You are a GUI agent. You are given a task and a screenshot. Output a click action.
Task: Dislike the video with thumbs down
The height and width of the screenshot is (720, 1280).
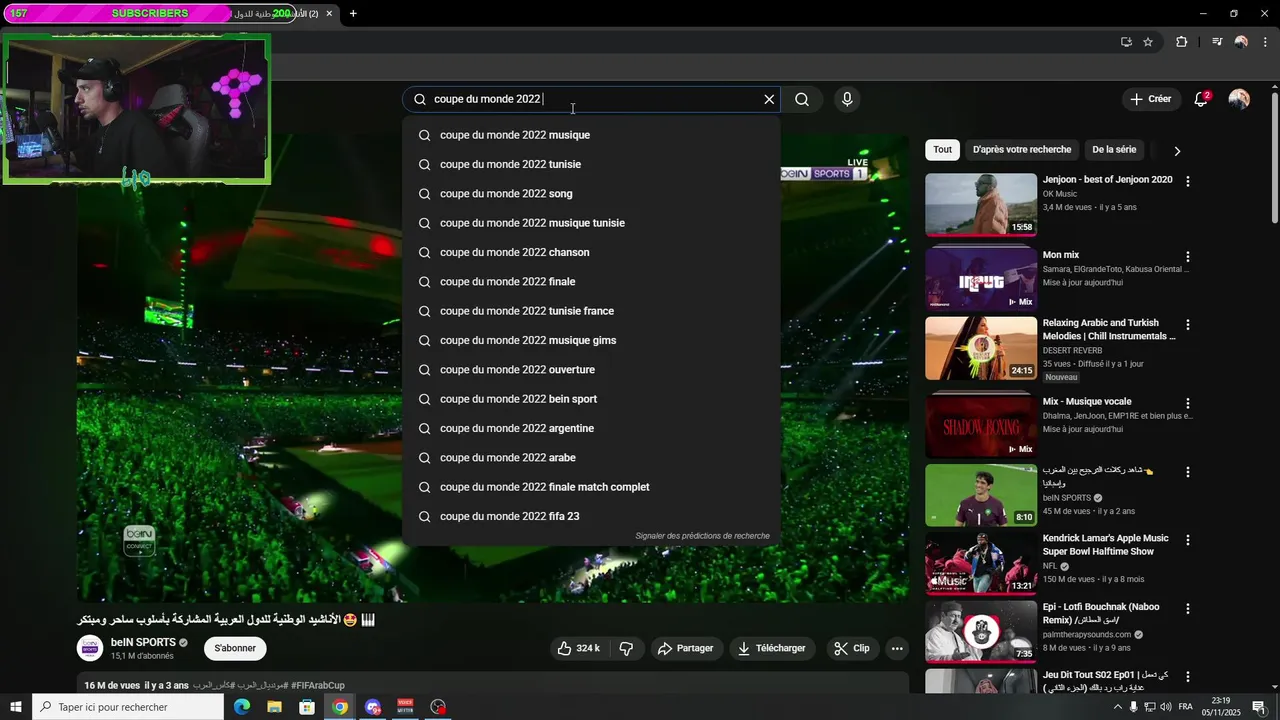[x=627, y=648]
